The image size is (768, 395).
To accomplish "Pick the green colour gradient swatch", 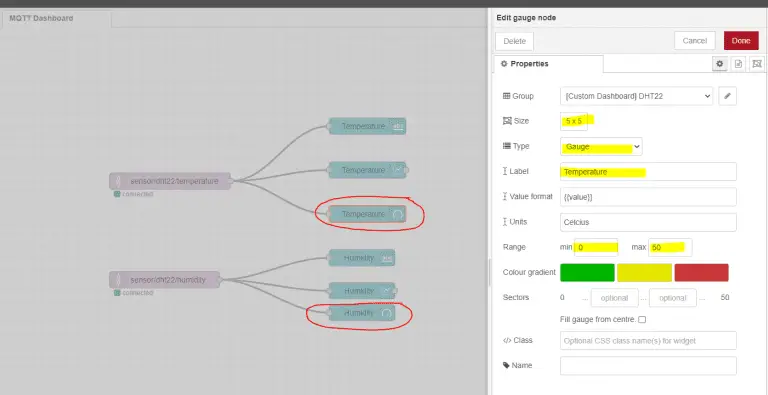I will (587, 272).
